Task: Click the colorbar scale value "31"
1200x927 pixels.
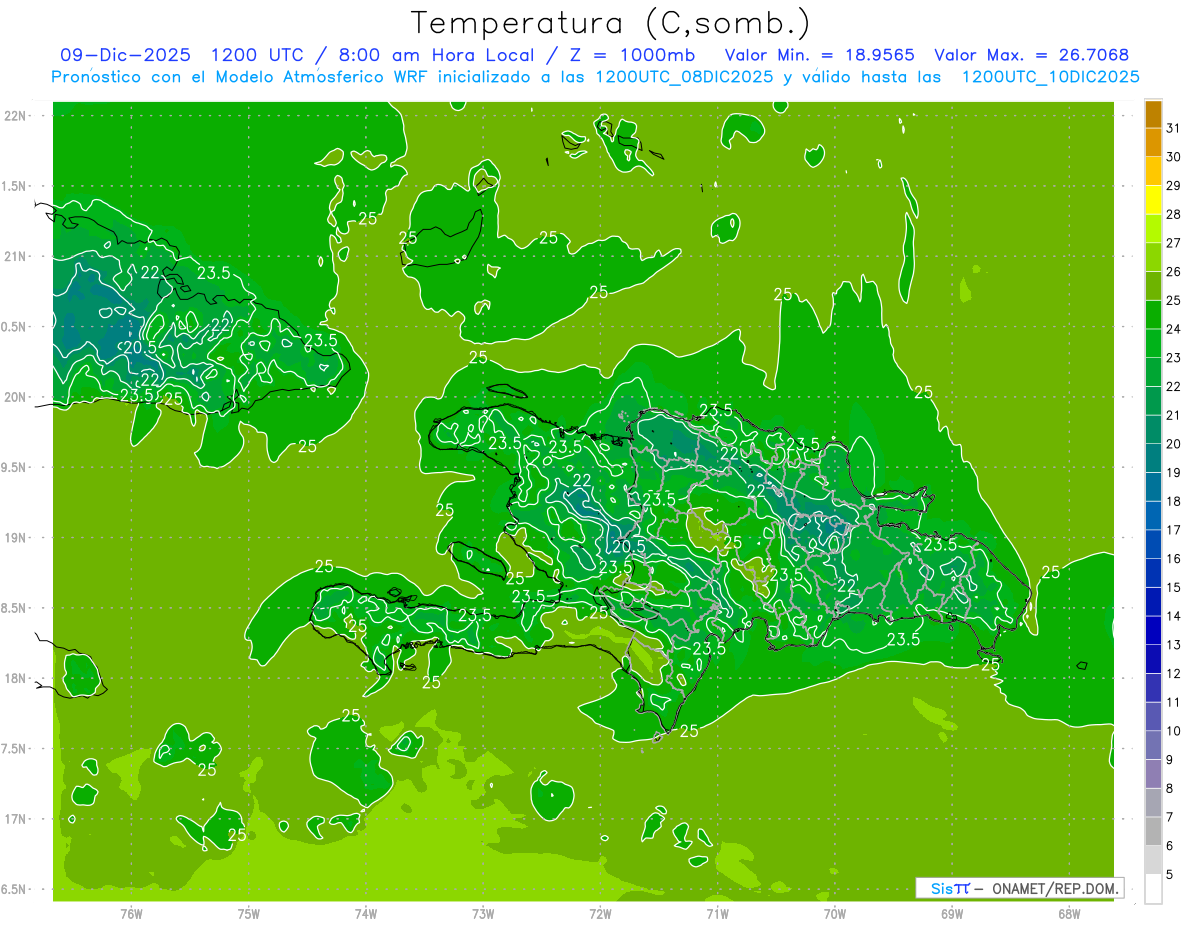Action: 1173,128
